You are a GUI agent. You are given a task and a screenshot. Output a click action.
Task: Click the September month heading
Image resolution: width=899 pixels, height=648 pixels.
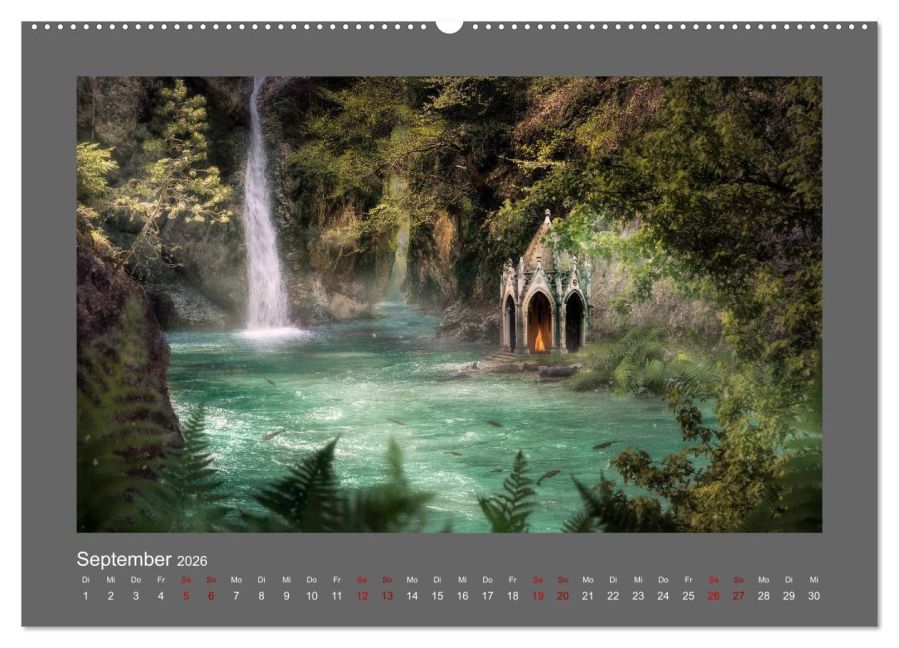coord(124,559)
